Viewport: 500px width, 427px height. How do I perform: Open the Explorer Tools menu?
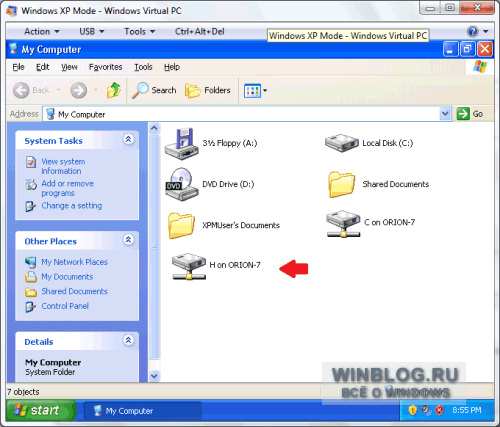pyautogui.click(x=143, y=67)
